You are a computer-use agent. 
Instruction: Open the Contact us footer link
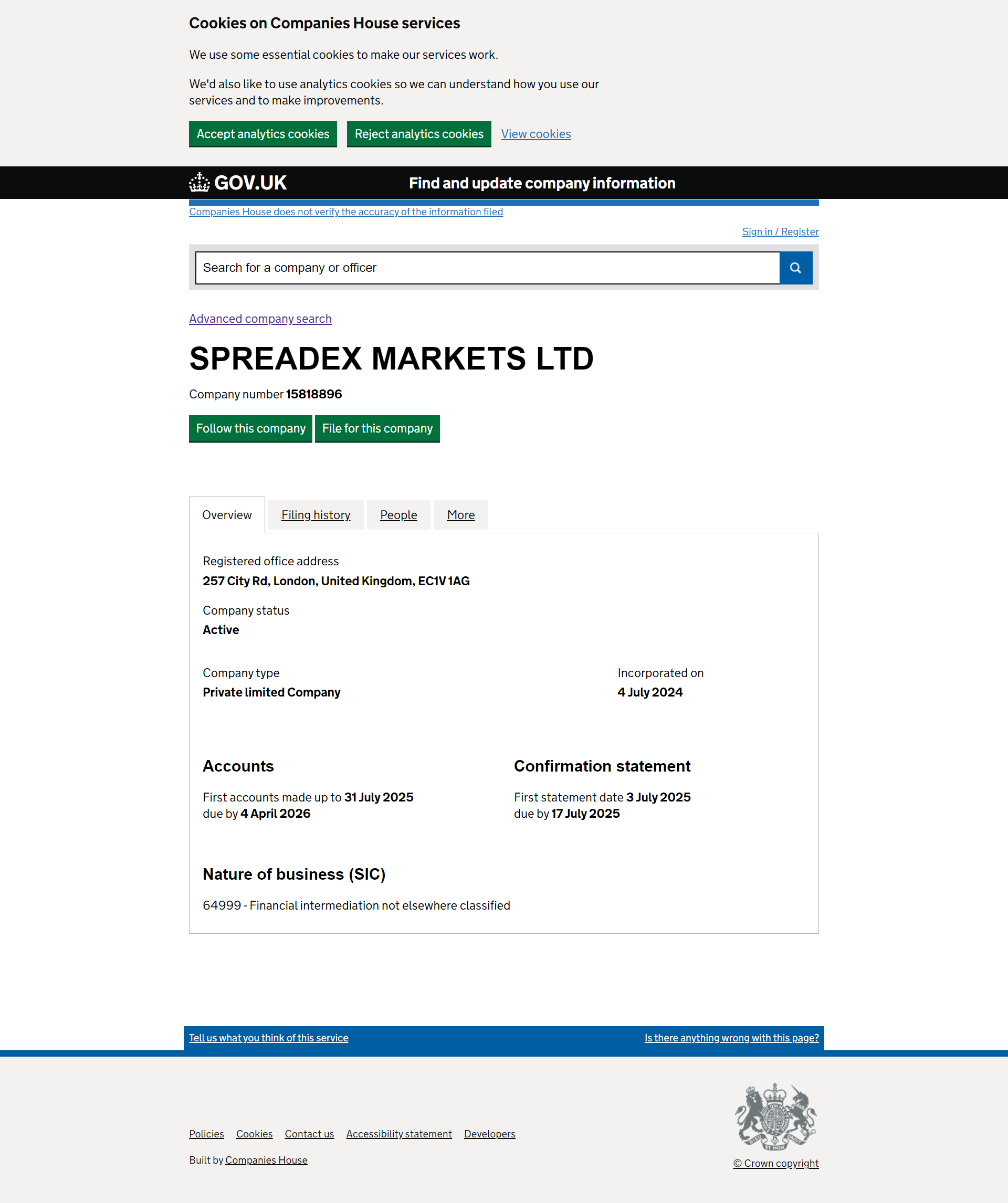click(x=309, y=1134)
